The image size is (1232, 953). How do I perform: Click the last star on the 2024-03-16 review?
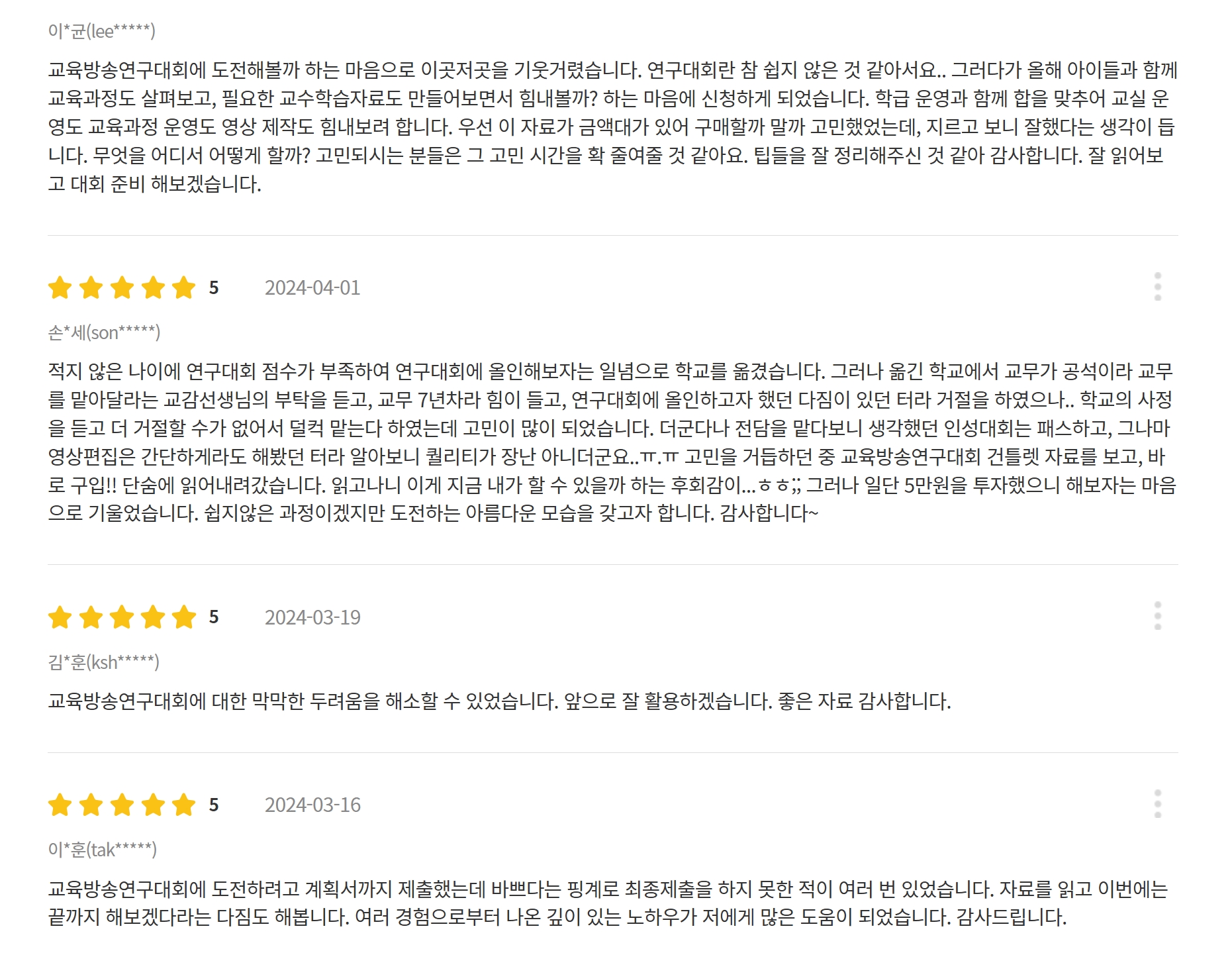[x=183, y=805]
